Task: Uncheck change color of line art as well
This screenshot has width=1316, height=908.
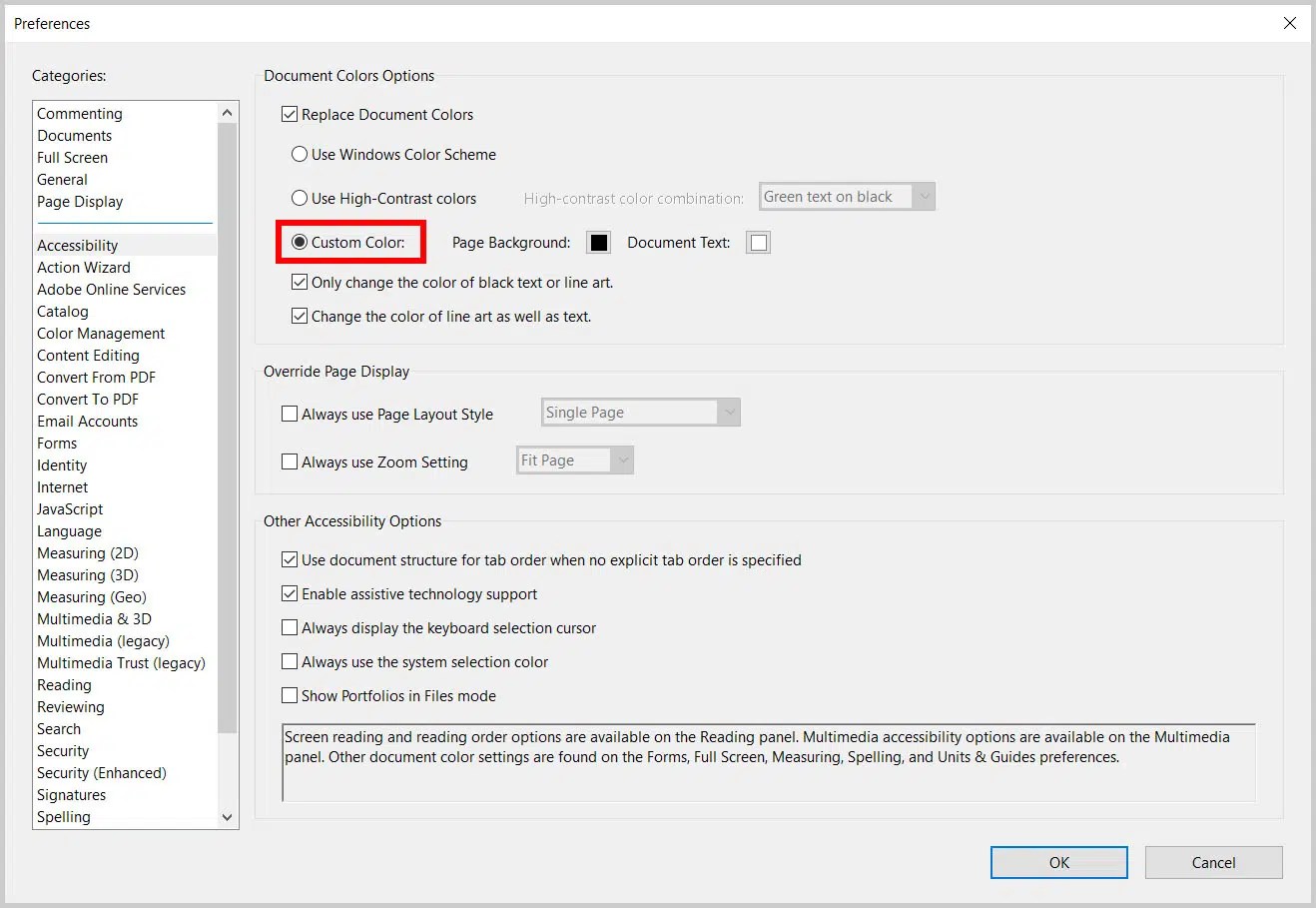Action: [x=300, y=316]
